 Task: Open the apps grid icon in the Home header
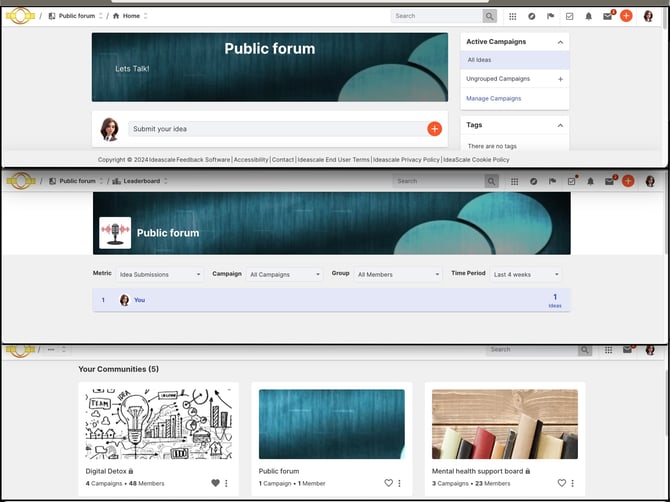tap(513, 16)
